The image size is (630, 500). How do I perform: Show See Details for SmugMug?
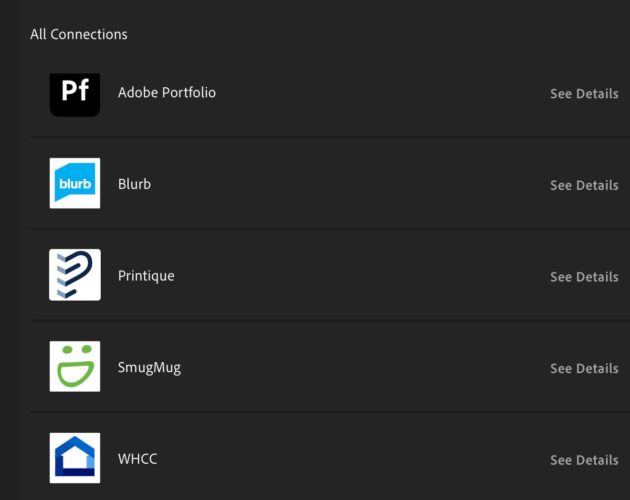[x=584, y=369]
